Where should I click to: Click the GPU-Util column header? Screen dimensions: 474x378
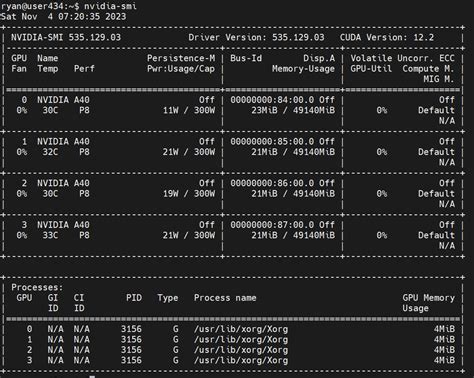point(371,69)
